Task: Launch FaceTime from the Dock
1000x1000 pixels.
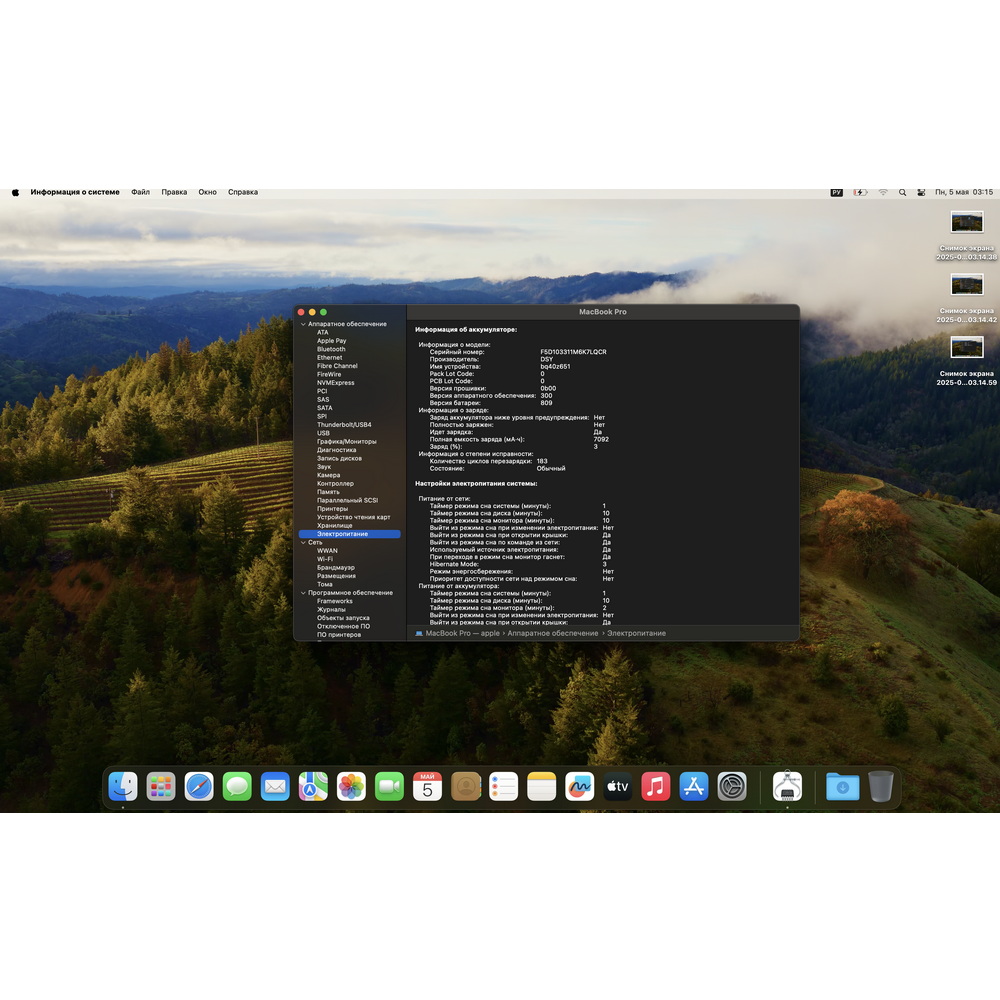Action: click(x=389, y=786)
